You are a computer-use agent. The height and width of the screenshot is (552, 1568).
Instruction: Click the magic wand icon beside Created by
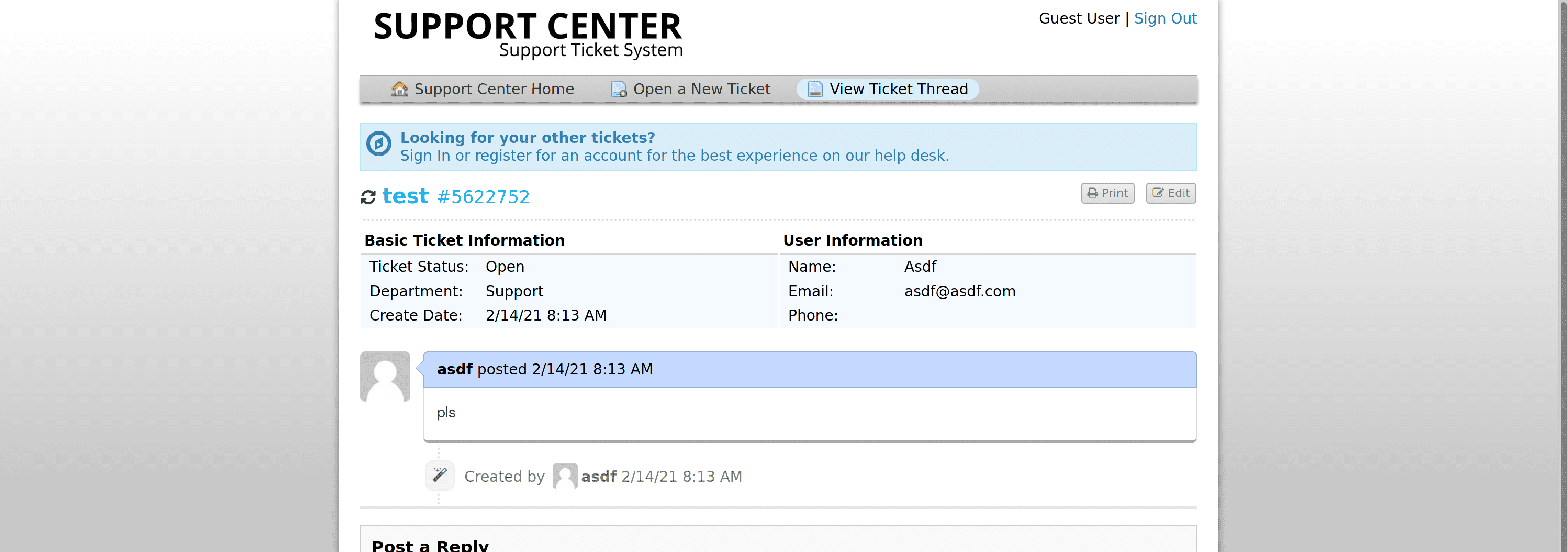[x=440, y=475]
